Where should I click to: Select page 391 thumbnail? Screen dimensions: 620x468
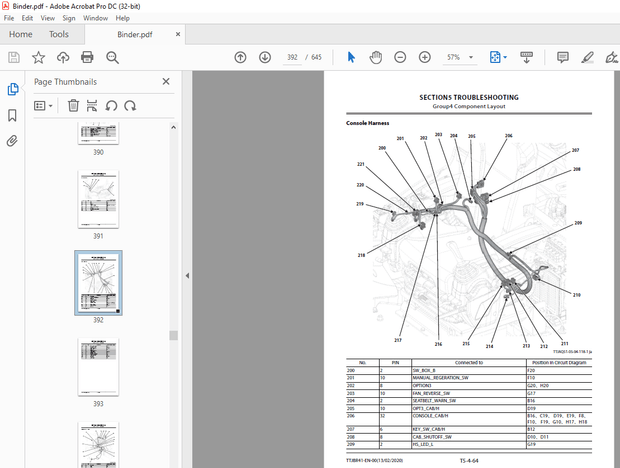pos(98,199)
